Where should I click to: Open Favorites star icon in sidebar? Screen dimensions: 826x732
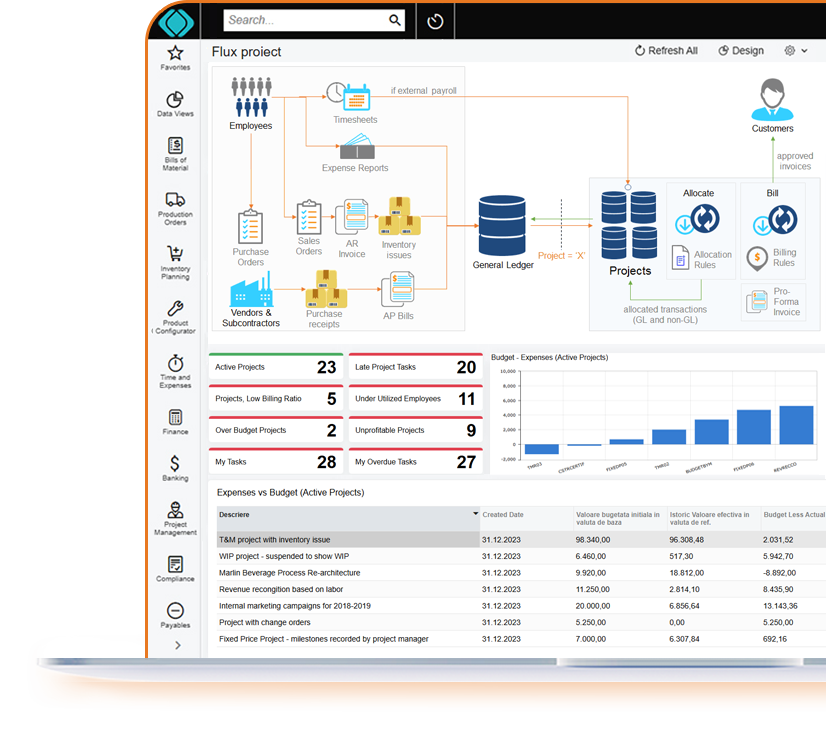coord(175,54)
